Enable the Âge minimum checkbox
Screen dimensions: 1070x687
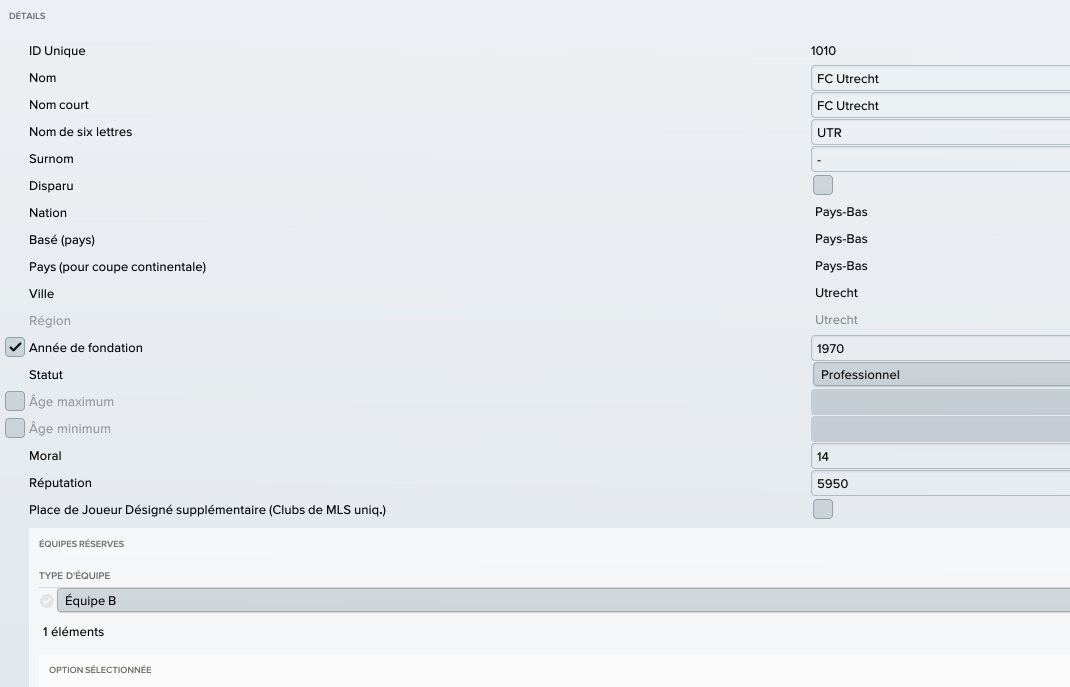(15, 428)
